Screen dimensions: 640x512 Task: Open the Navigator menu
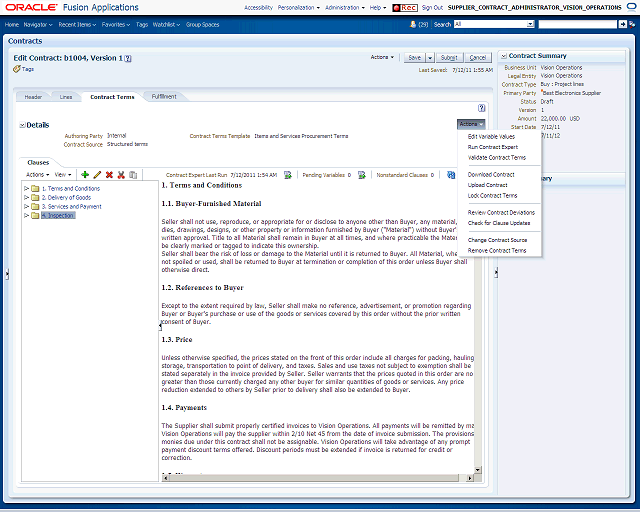38,25
